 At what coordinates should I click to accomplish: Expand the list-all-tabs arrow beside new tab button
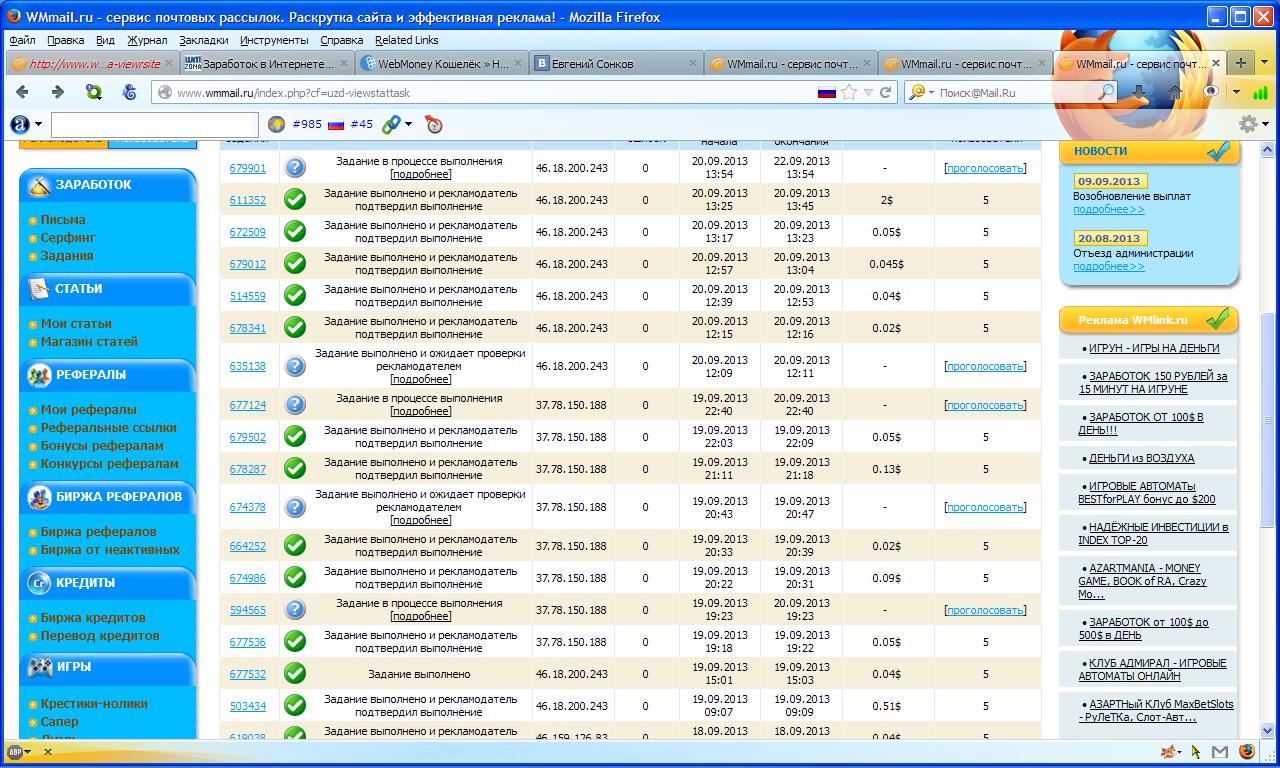[1264, 62]
